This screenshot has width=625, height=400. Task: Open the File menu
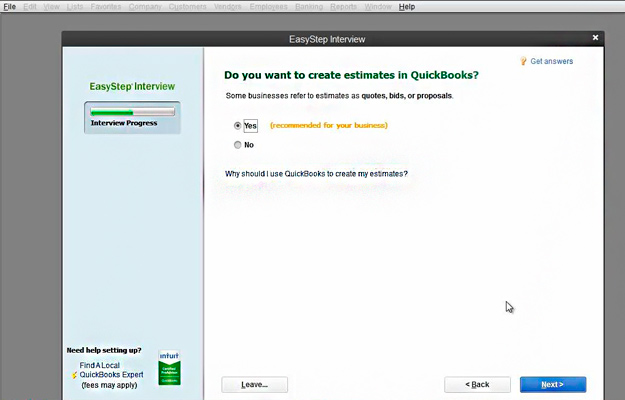10,7
